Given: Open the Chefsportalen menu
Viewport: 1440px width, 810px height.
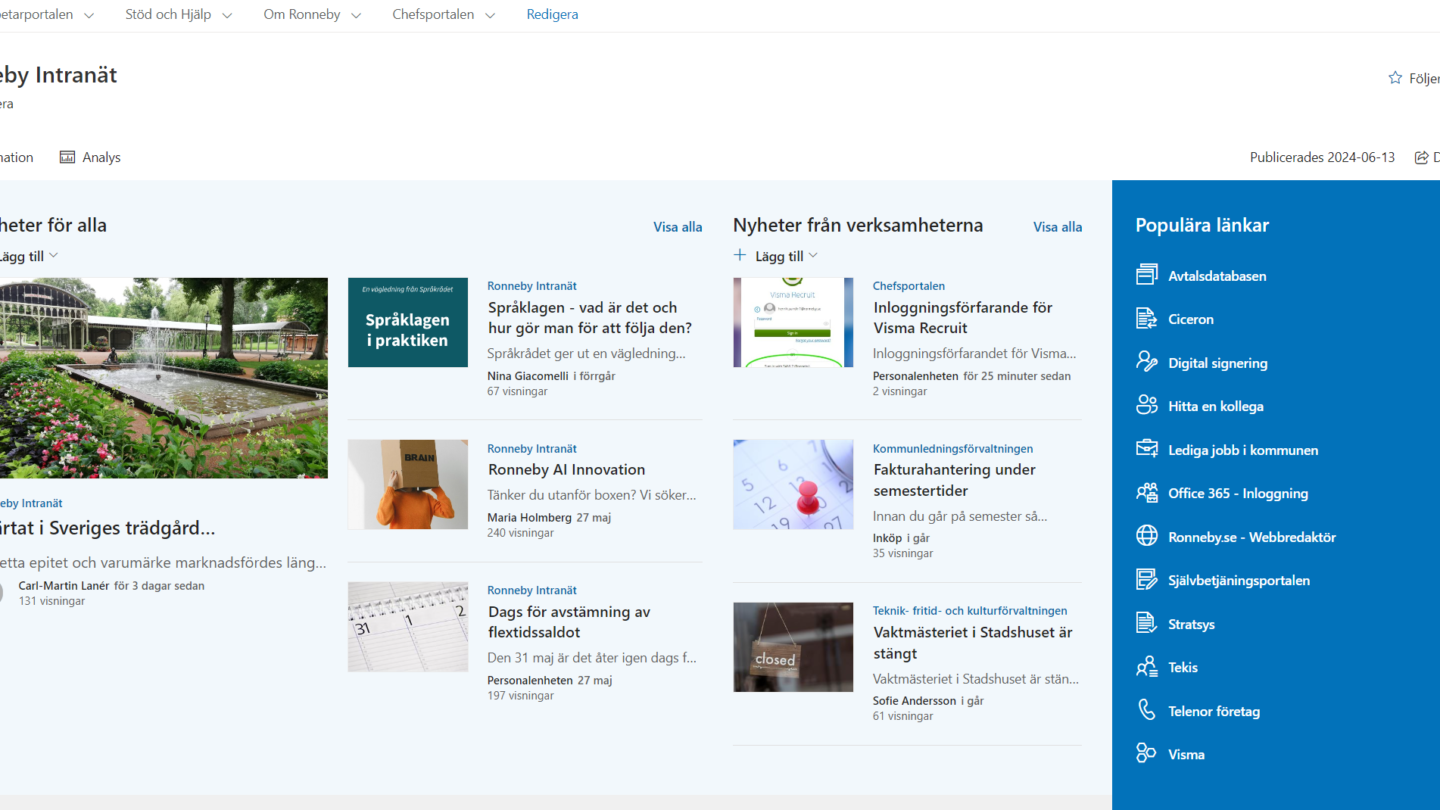Looking at the screenshot, I should [x=433, y=15].
